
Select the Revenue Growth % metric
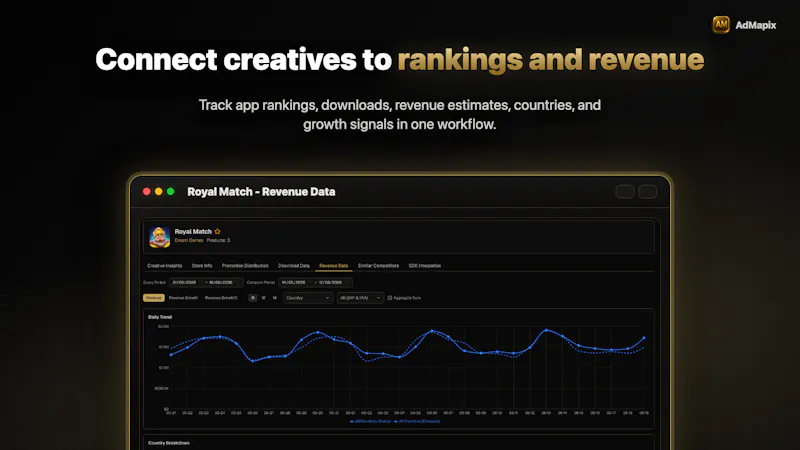coord(221,298)
